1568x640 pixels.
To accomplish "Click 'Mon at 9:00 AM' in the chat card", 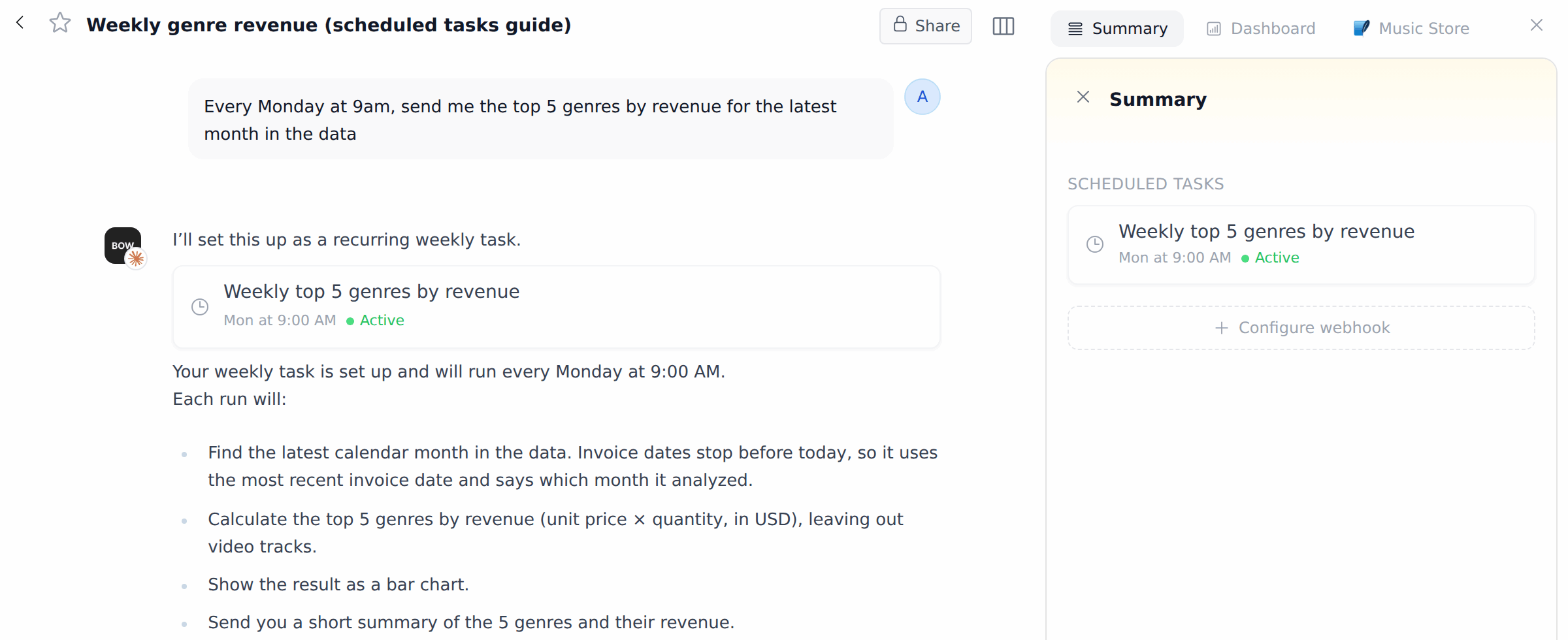I will point(280,321).
